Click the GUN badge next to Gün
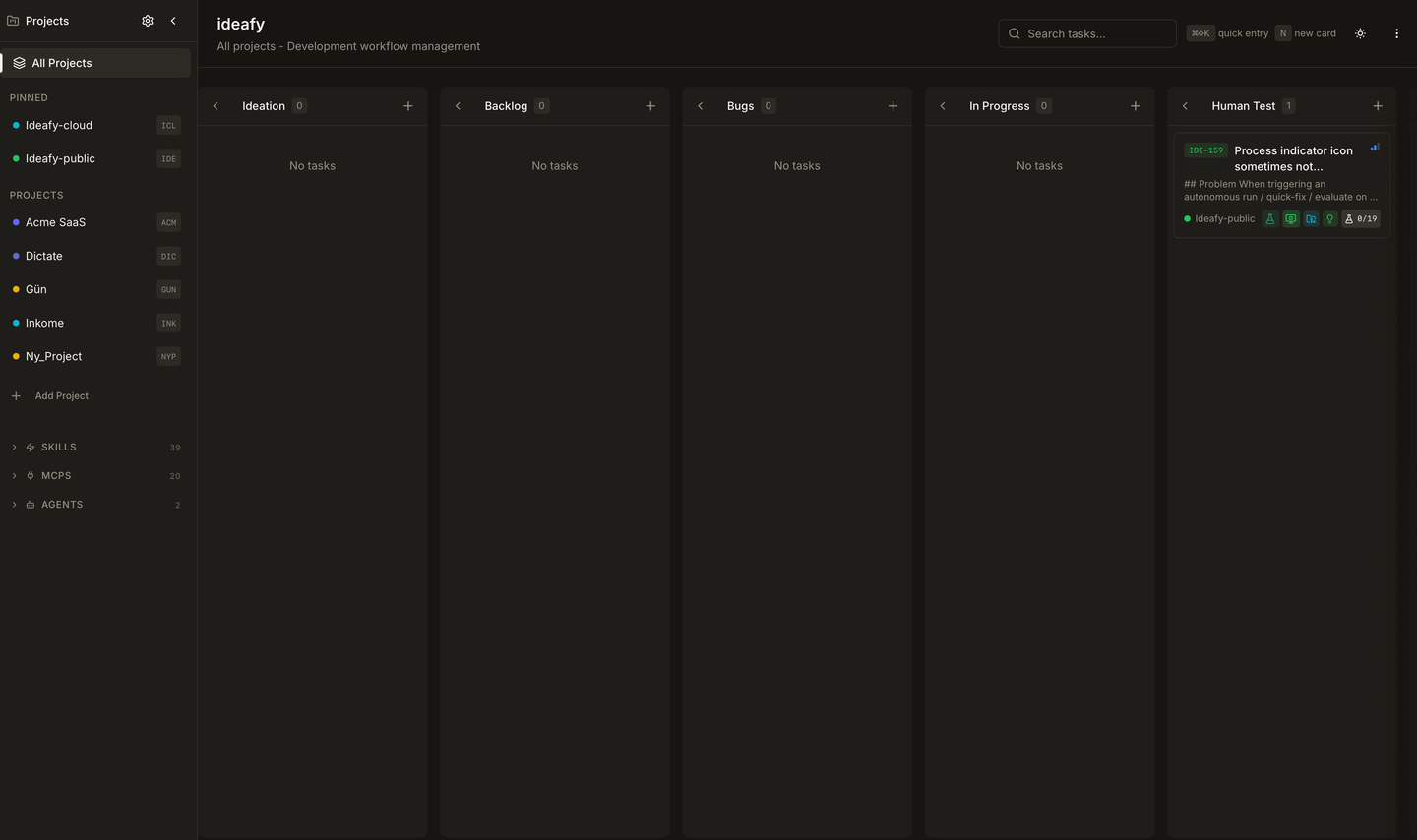Image resolution: width=1417 pixels, height=840 pixels. 169,290
